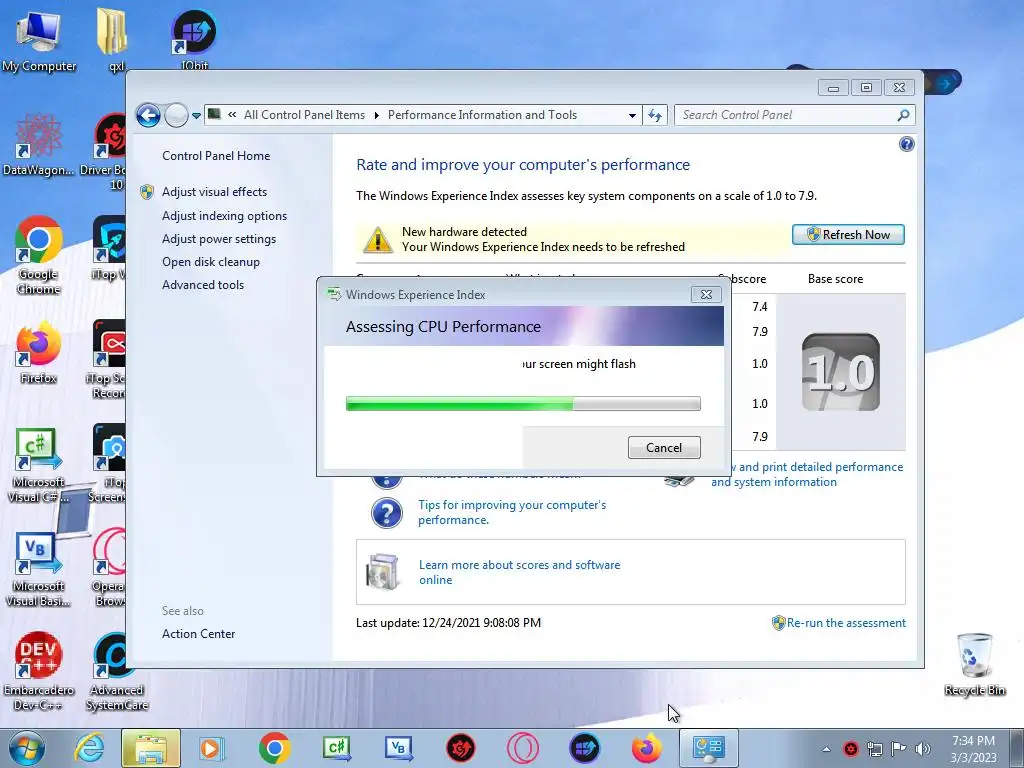Cancel the CPU performance assessment
The width and height of the screenshot is (1024, 768).
point(664,447)
